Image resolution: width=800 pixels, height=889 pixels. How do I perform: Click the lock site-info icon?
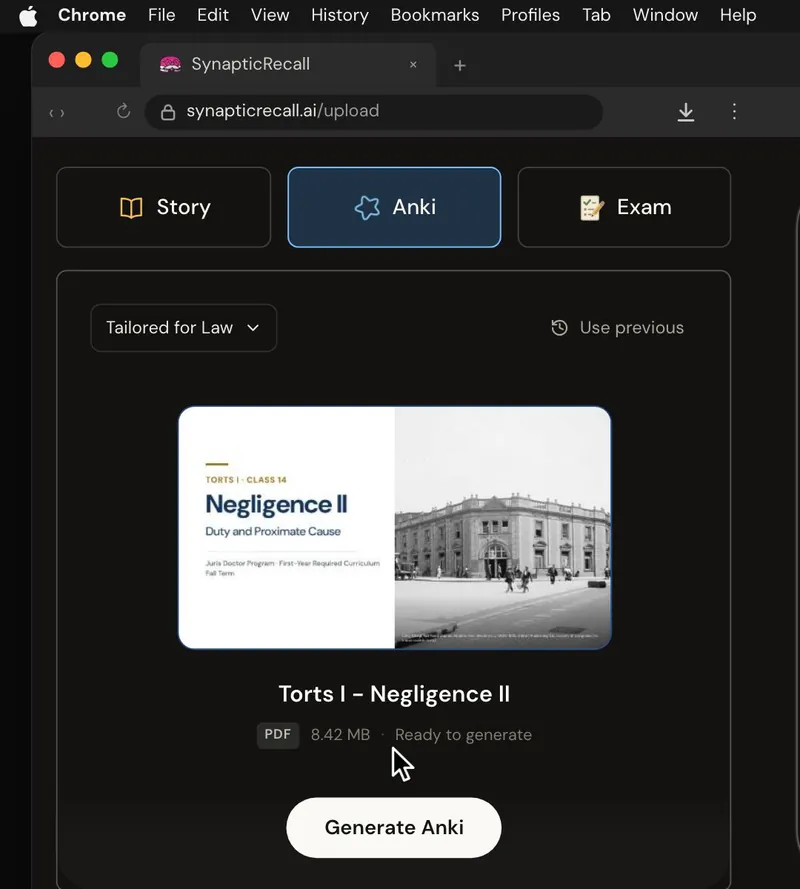pos(168,112)
